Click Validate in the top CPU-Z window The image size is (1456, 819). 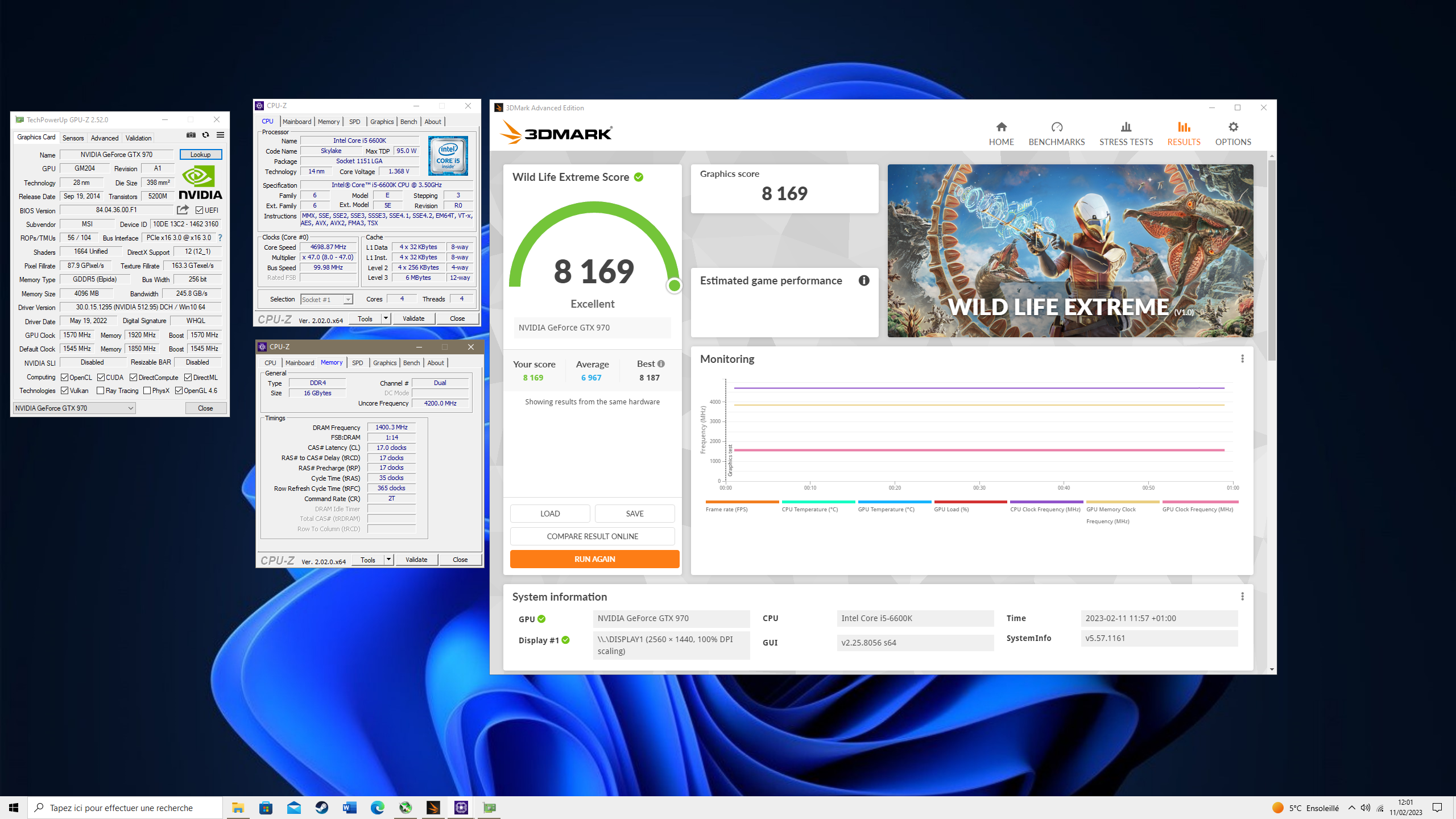[413, 318]
